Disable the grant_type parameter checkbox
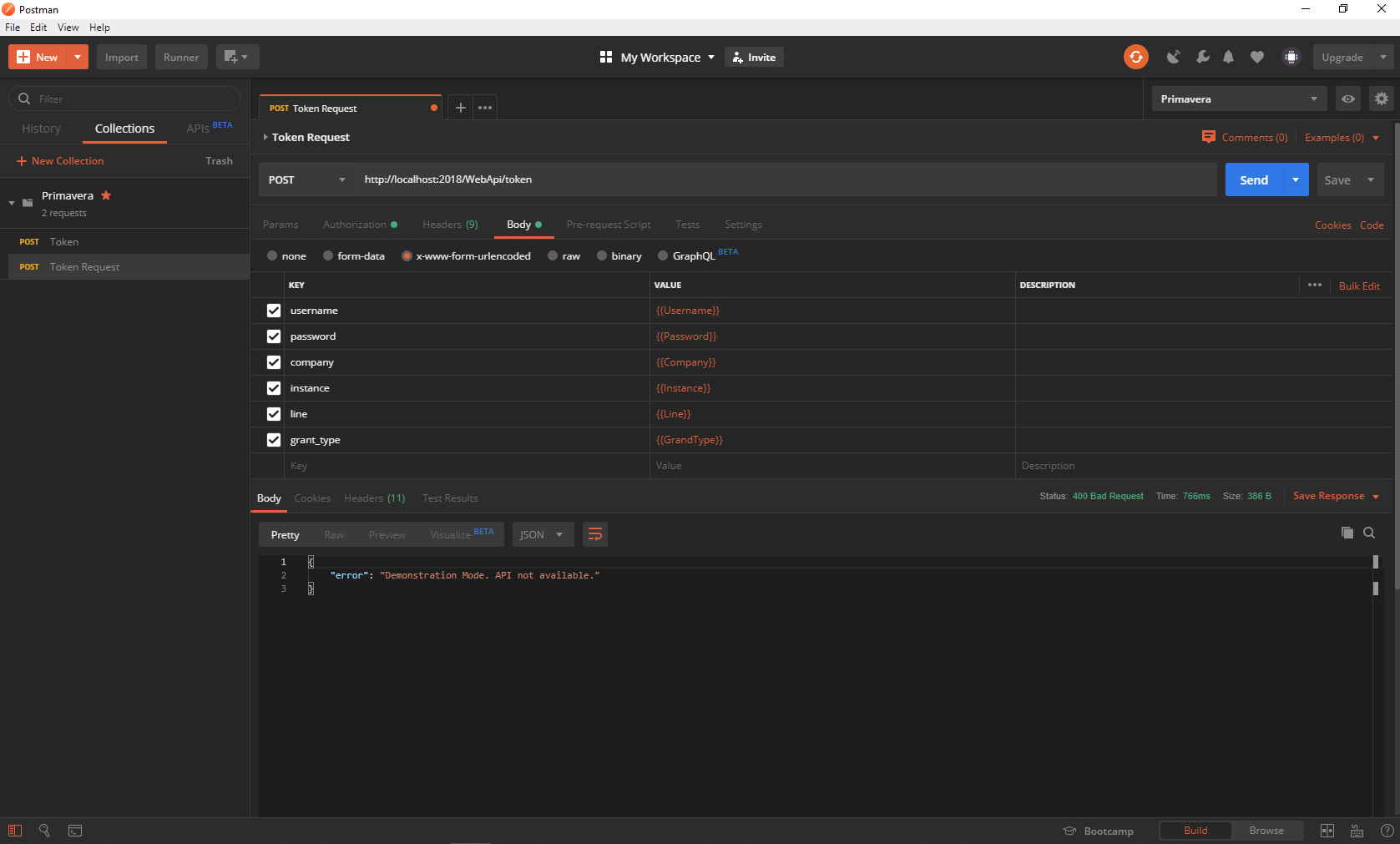 coord(274,440)
